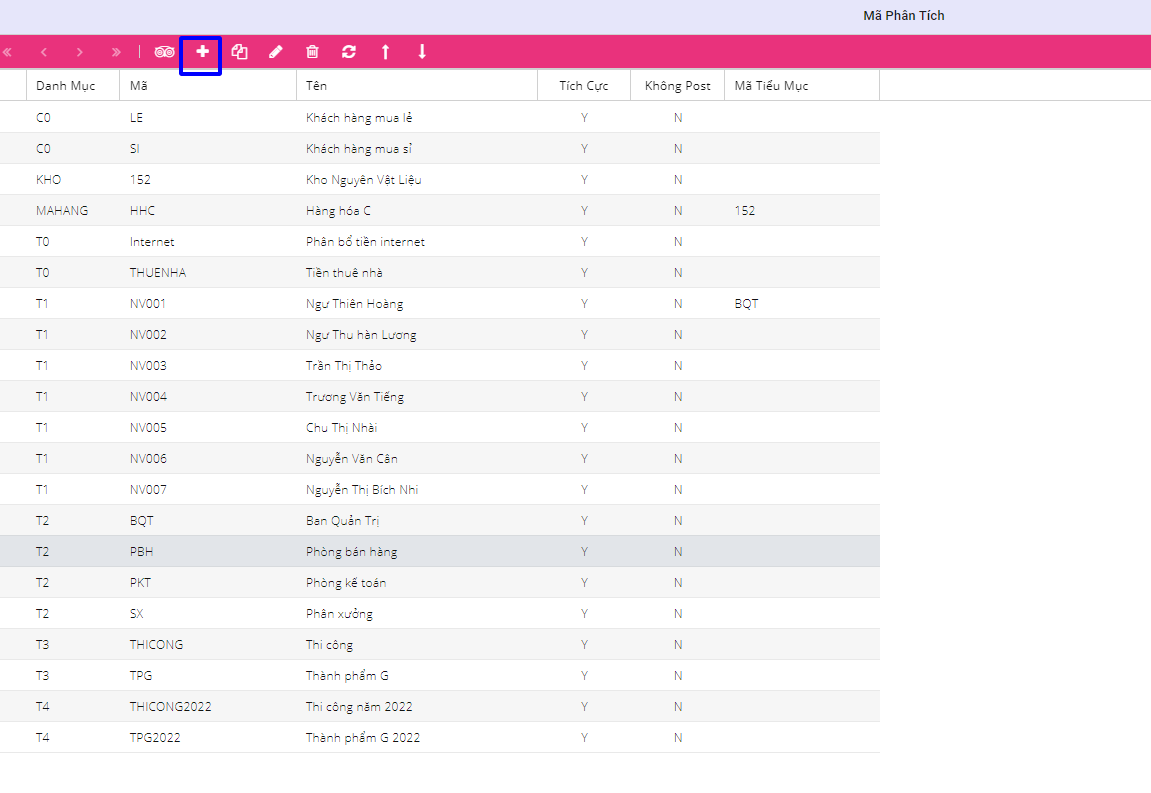Click the down arrow icon
This screenshot has height=793, width=1151.
422,52
